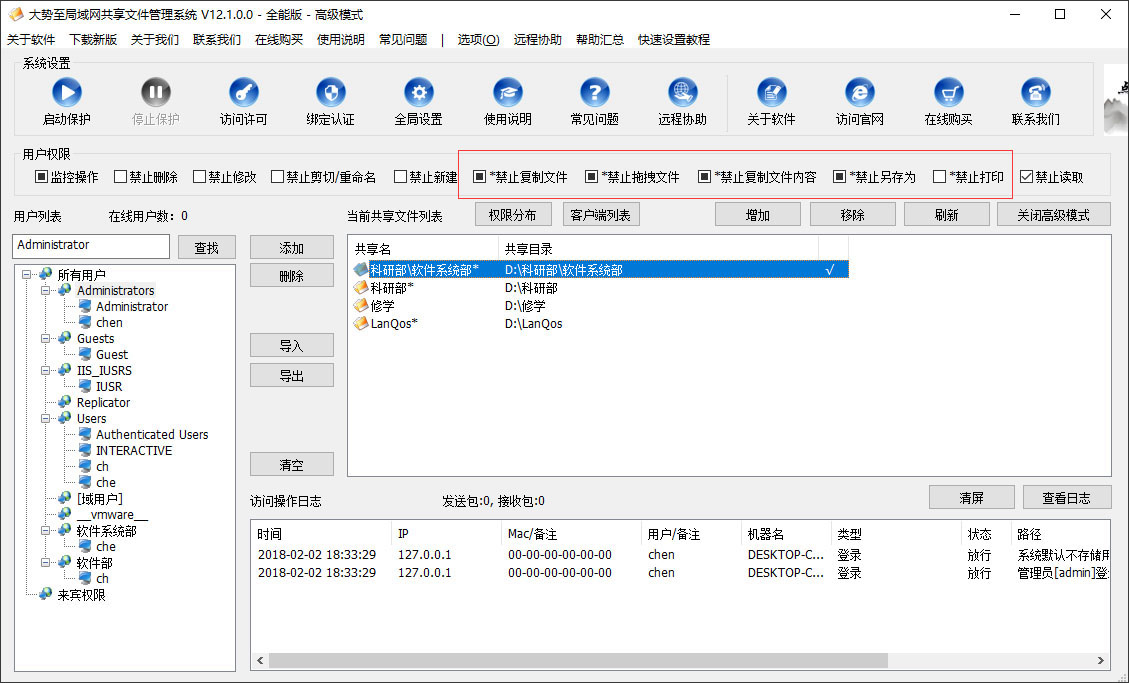Image resolution: width=1129 pixels, height=683 pixels.
Task: Collapse the Administrators group node
Action: [x=46, y=290]
